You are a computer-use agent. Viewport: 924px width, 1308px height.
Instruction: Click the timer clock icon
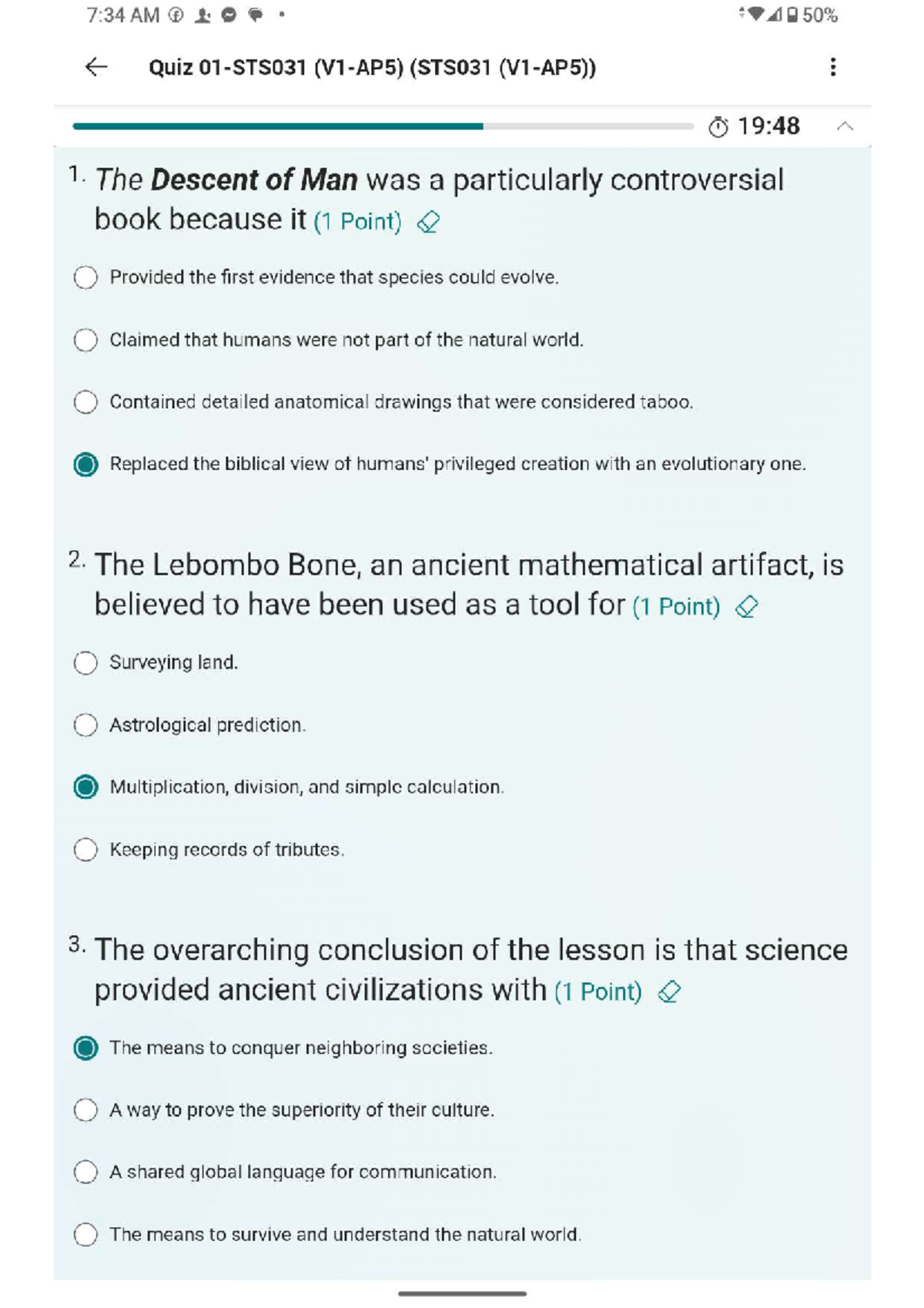tap(718, 127)
